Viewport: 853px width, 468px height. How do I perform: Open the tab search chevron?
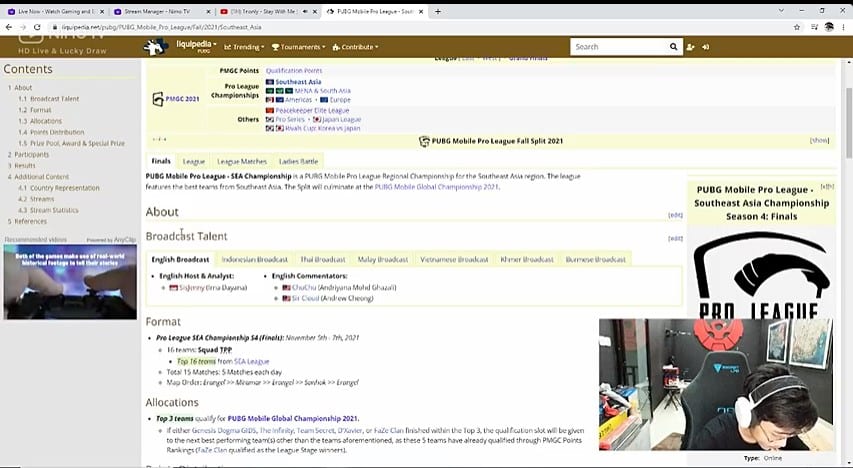coord(781,11)
